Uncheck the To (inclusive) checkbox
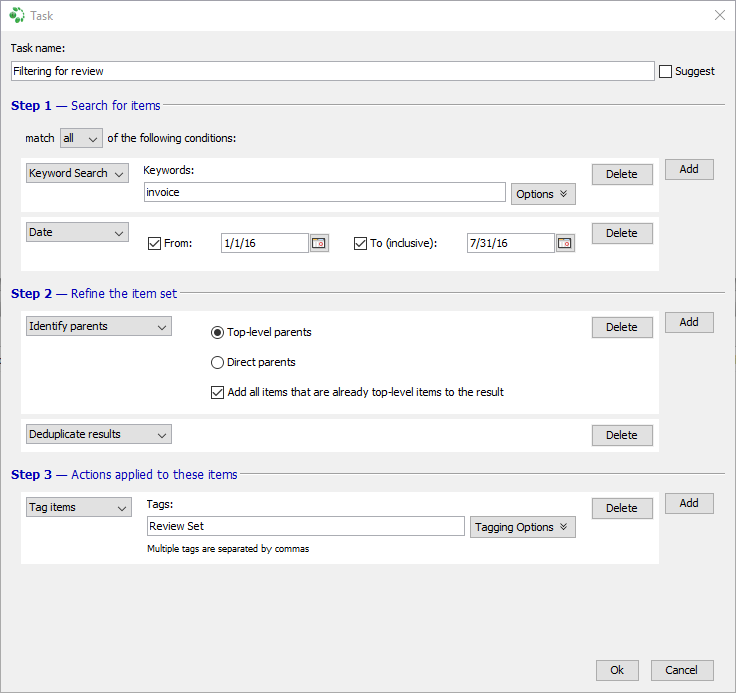736x693 pixels. point(361,243)
